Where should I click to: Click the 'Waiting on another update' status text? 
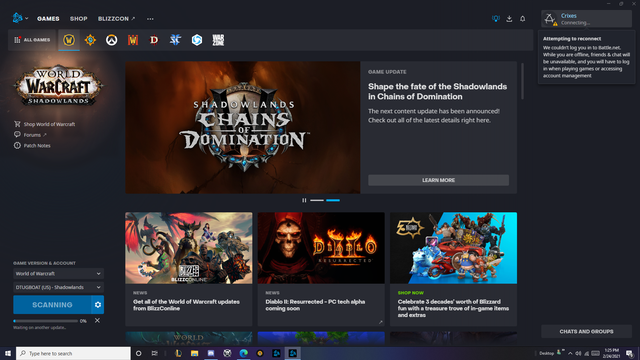(x=40, y=327)
